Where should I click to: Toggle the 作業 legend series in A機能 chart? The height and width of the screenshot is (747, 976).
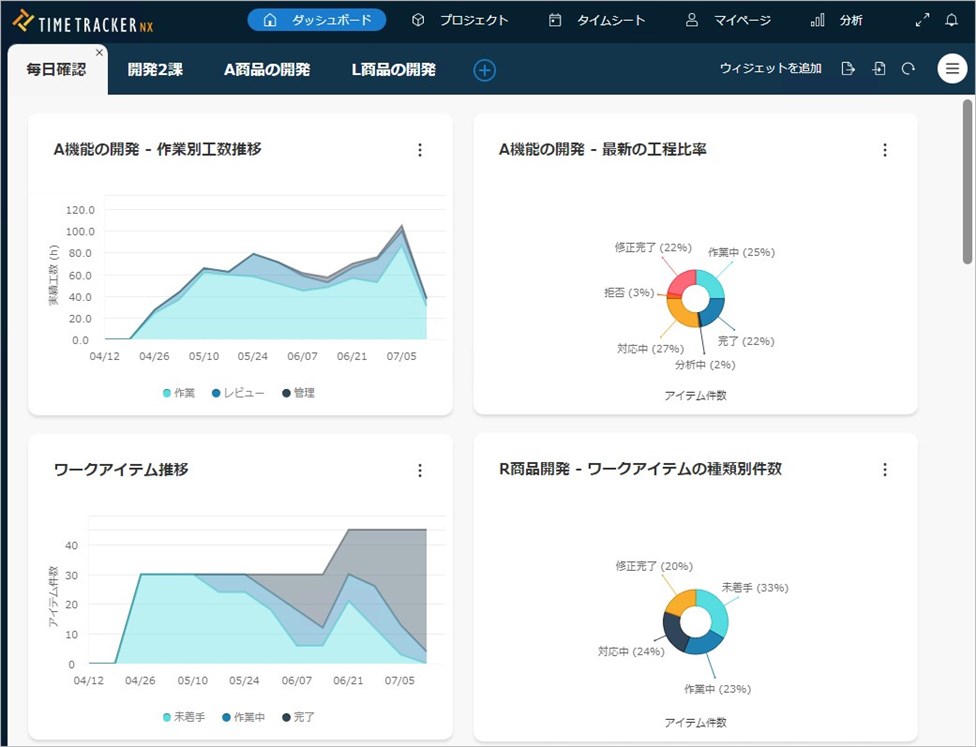(181, 393)
